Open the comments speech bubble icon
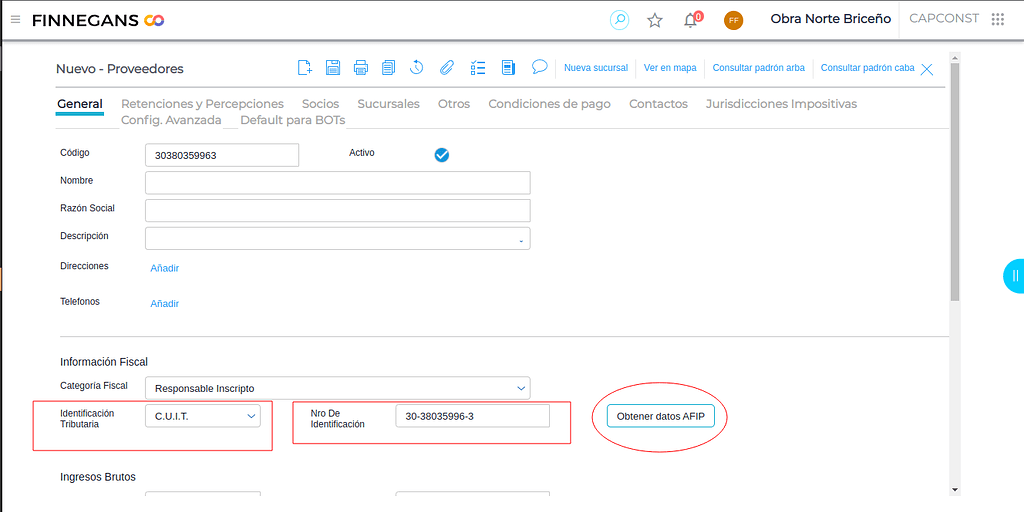This screenshot has width=1024, height=512. pos(539,67)
